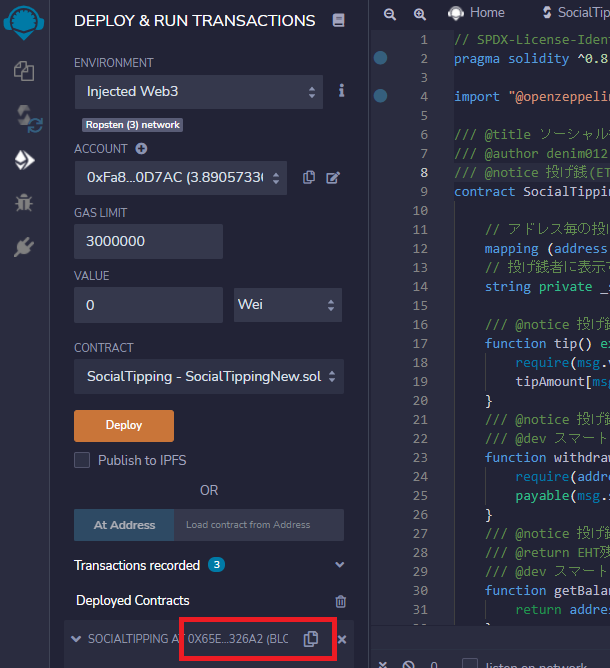The width and height of the screenshot is (610, 668).
Task: Click the mapping (address line
Action: [x=547, y=248]
